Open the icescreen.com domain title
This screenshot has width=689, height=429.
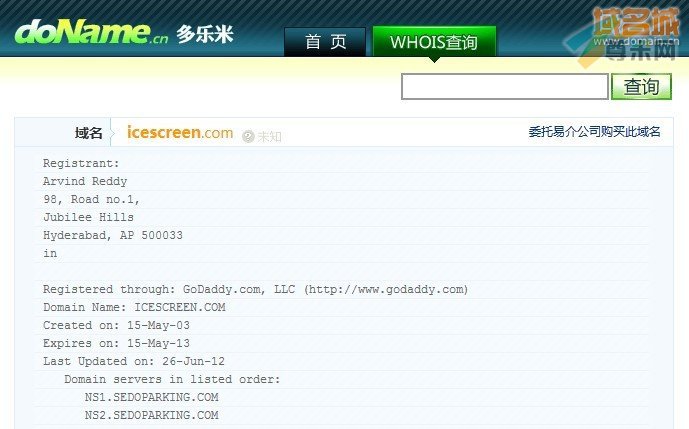pyautogui.click(x=180, y=132)
